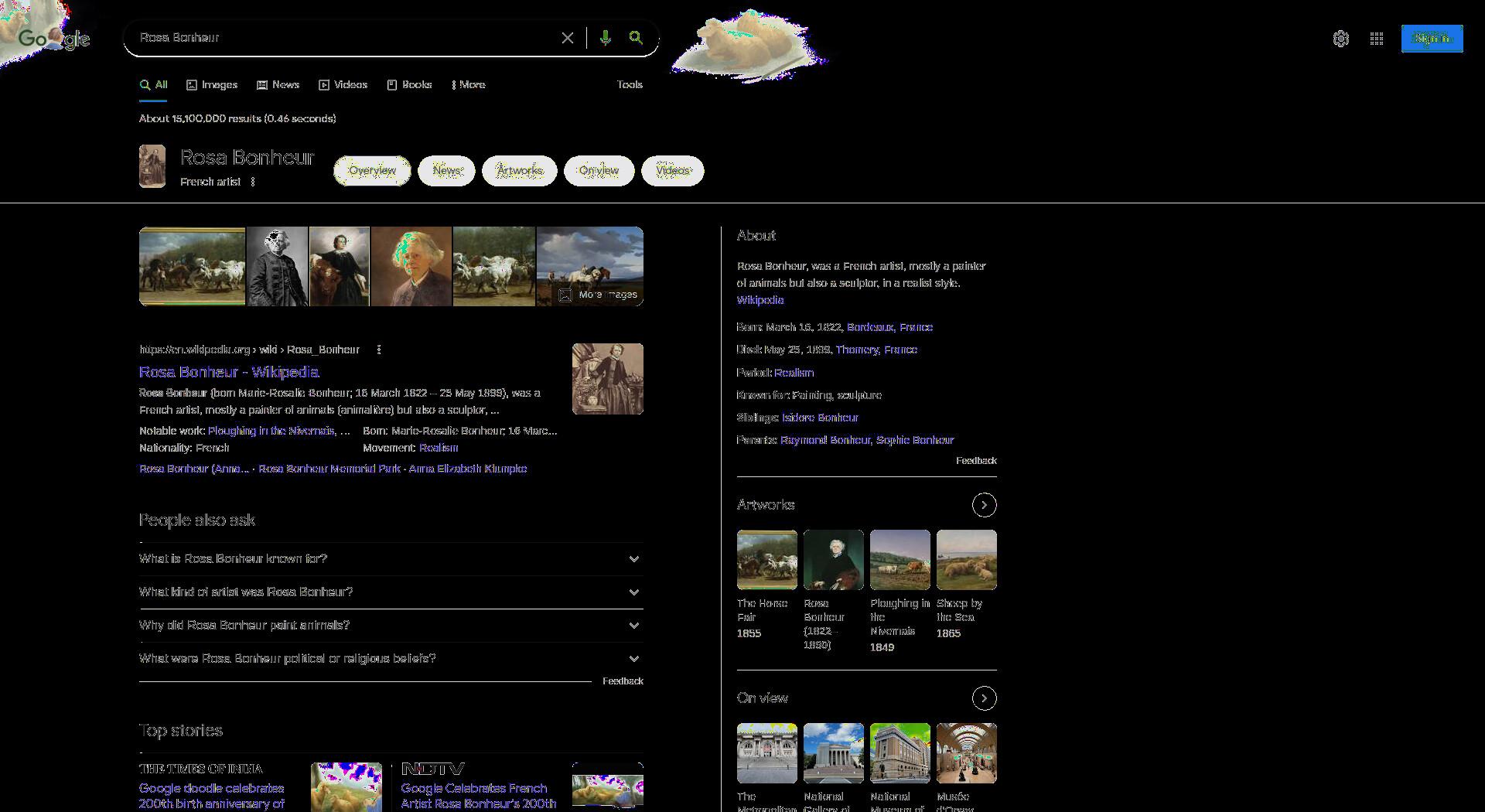Select the Artworks chip
The width and height of the screenshot is (1485, 812).
(520, 171)
